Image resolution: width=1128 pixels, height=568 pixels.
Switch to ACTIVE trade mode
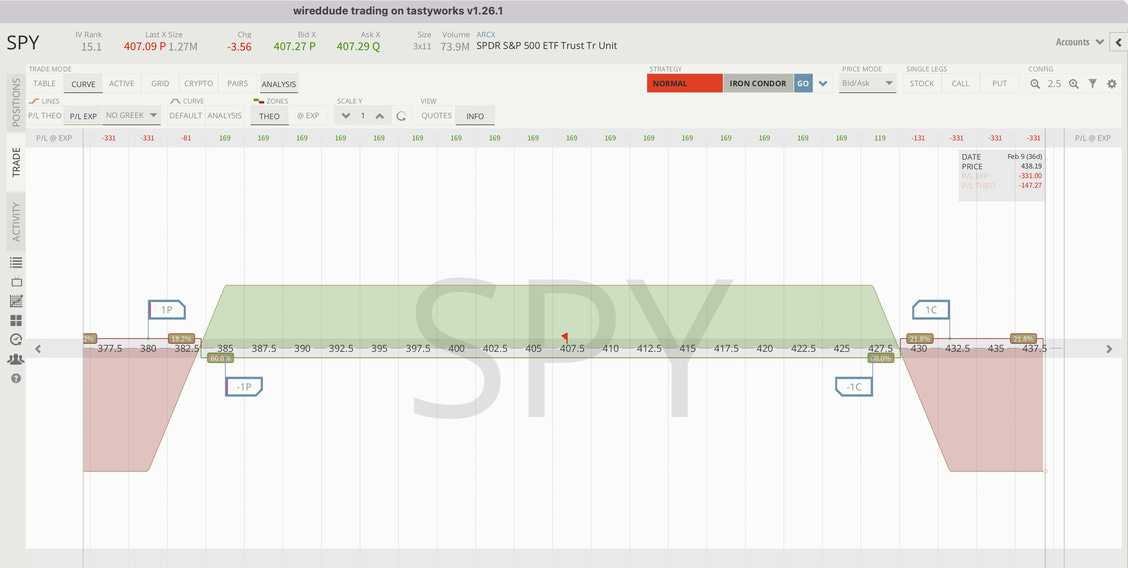(122, 83)
